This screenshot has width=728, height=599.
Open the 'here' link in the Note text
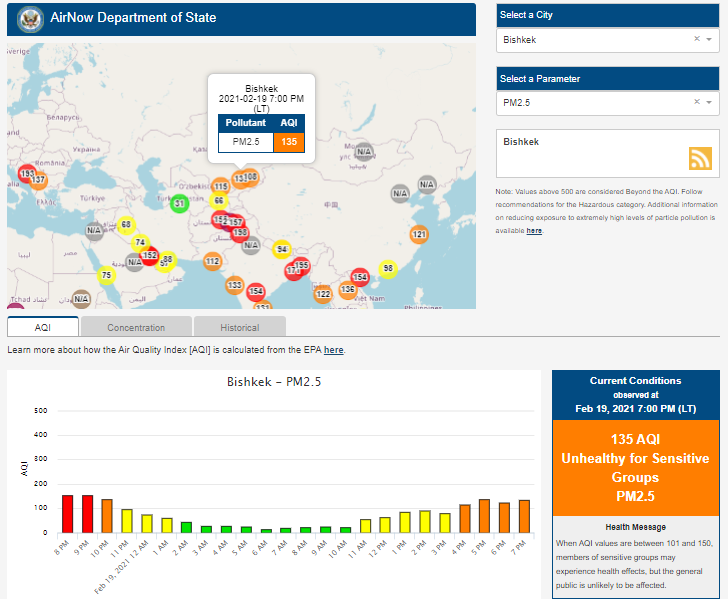534,231
